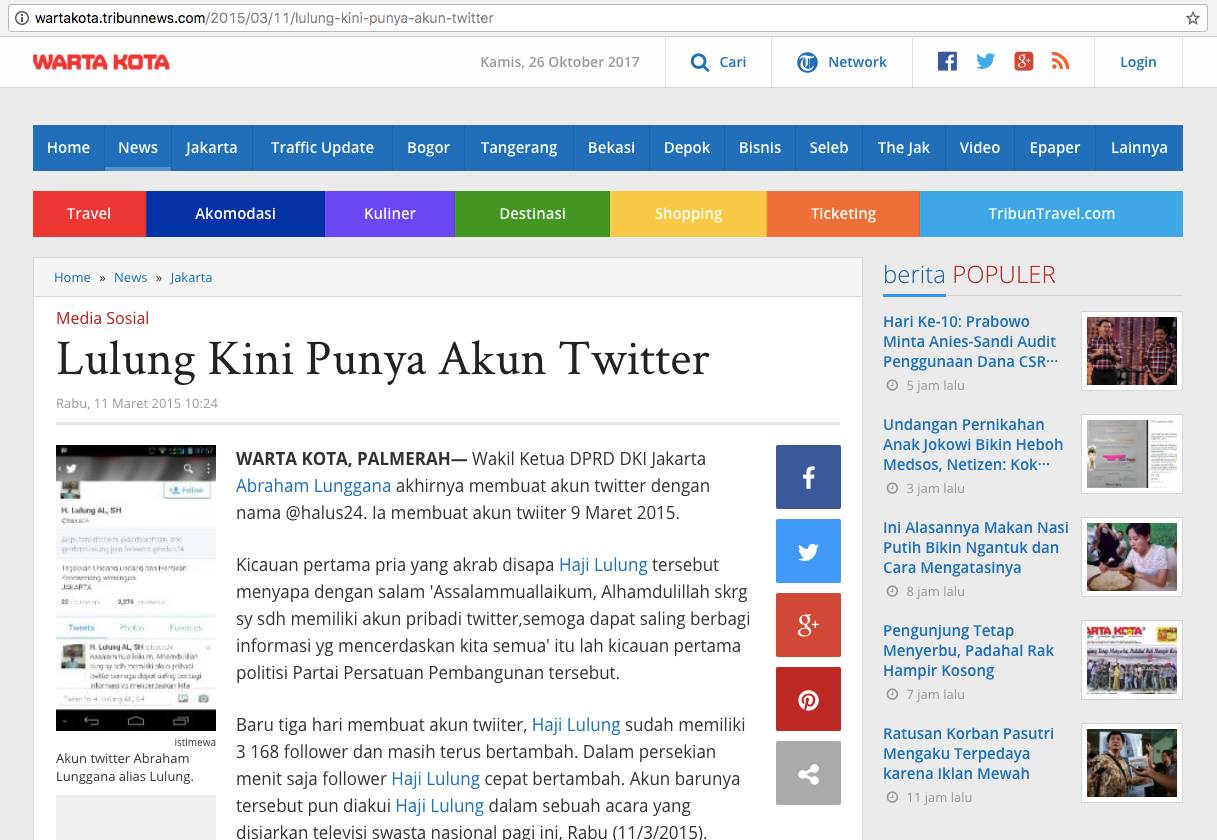Open Bekasi section
This screenshot has width=1217, height=840.
(611, 147)
